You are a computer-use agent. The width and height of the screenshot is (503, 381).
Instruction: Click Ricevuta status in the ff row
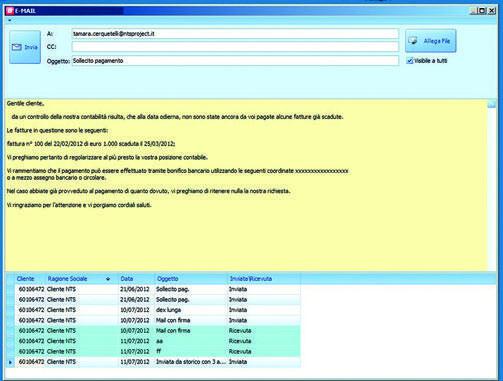[x=240, y=351]
